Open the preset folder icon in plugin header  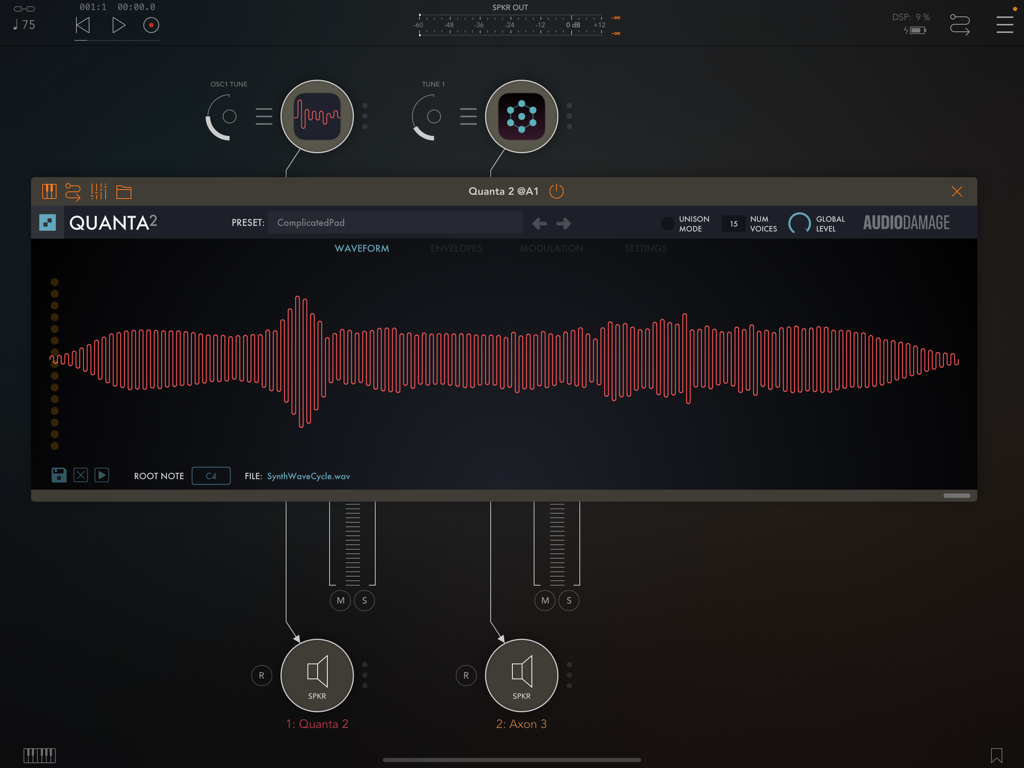click(124, 192)
